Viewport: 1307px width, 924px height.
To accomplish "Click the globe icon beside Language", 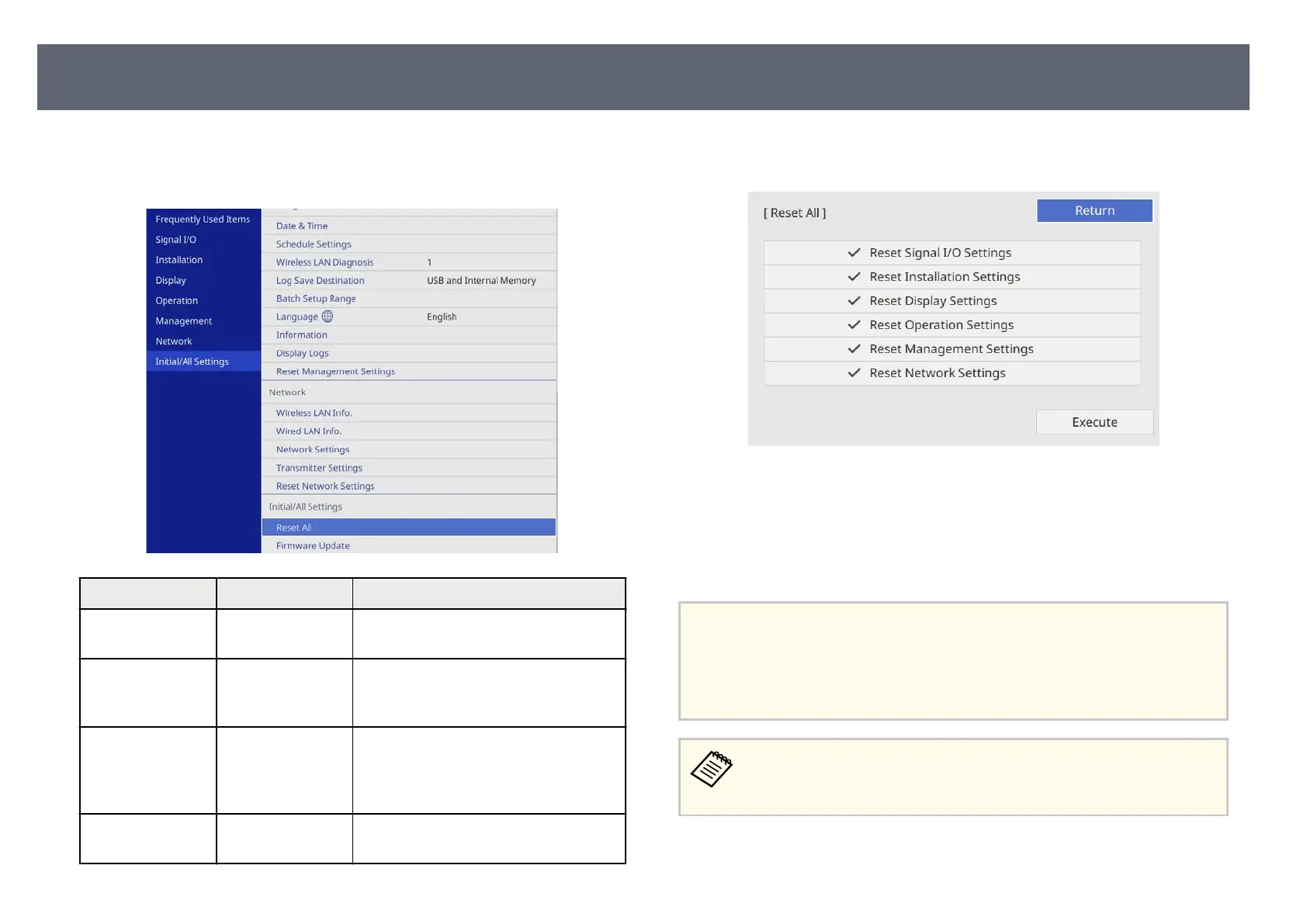I will point(328,317).
